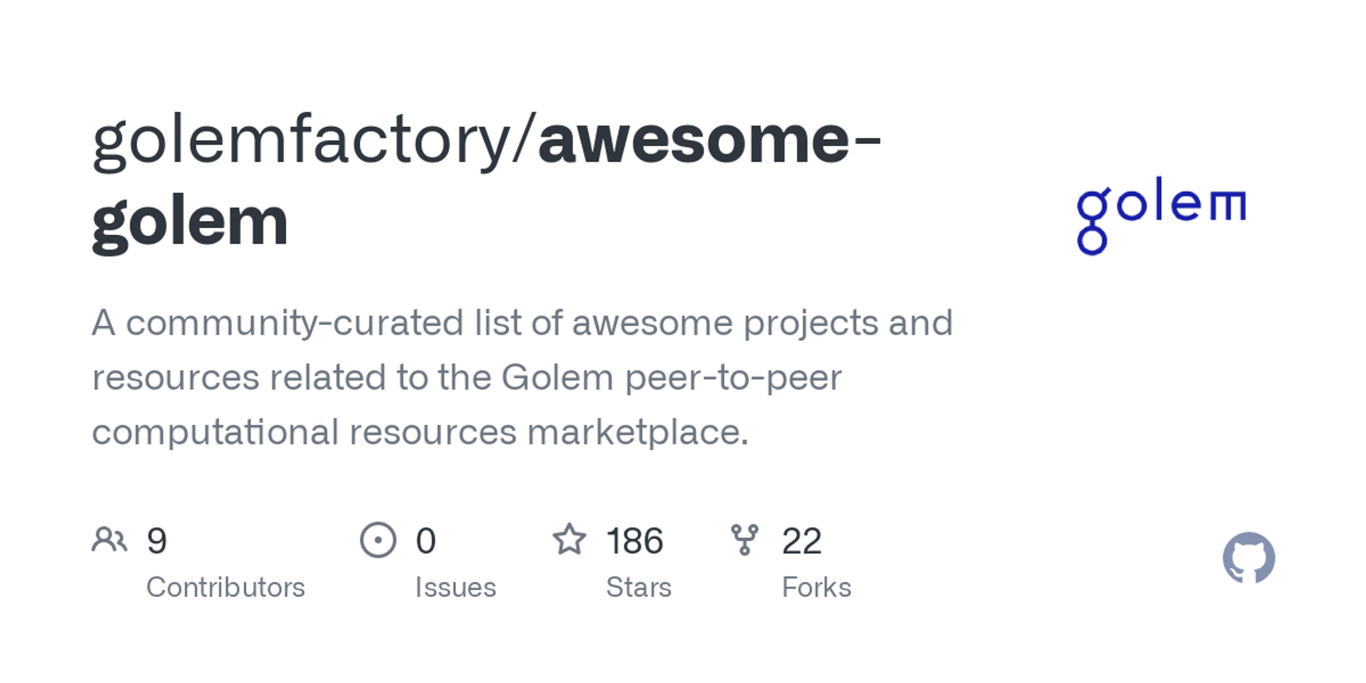Screen dimensions: 1366x683
Task: Click the blue golem logo
Action: 1160,215
